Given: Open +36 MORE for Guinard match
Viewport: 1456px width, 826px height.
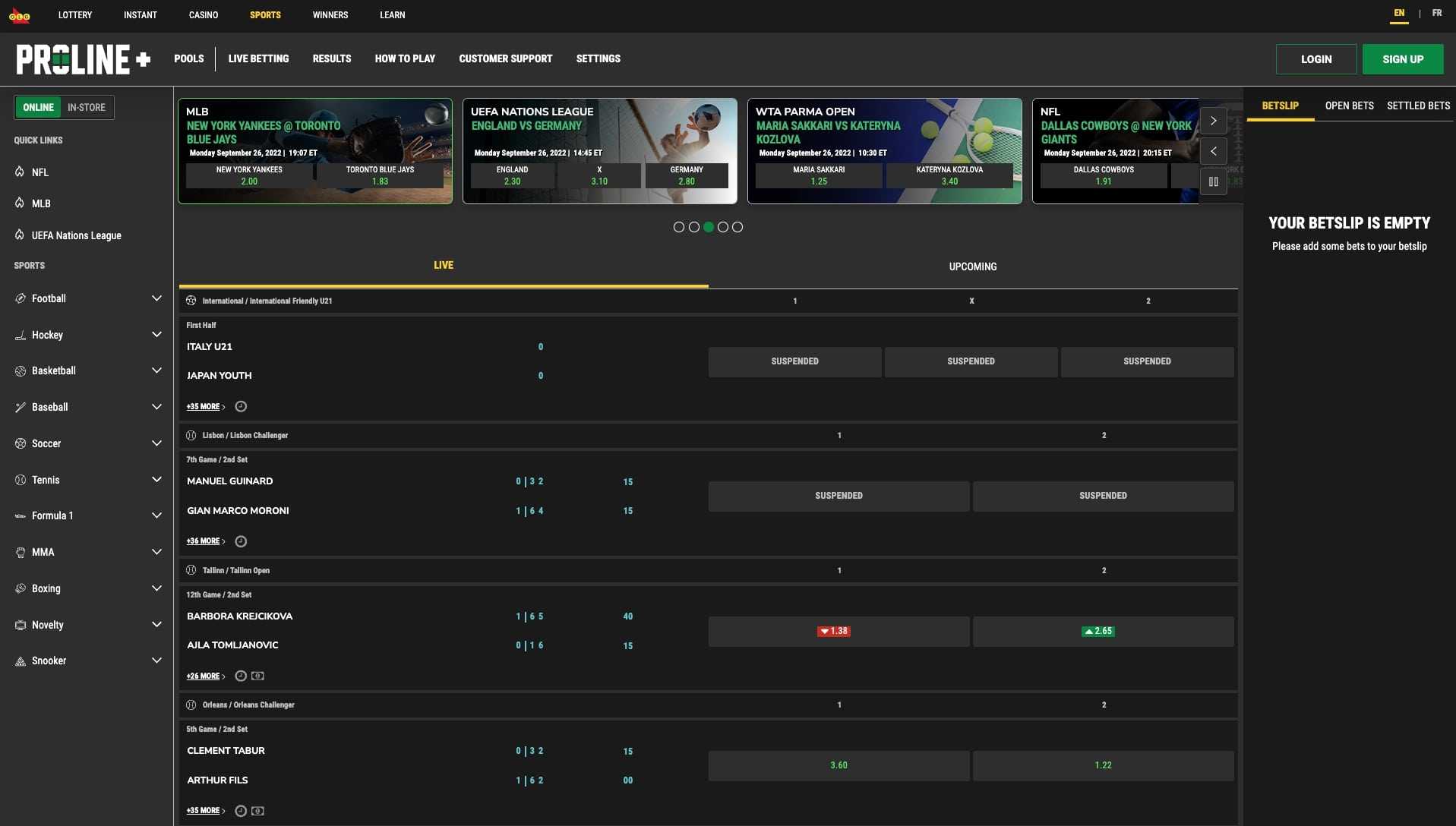Looking at the screenshot, I should (206, 541).
